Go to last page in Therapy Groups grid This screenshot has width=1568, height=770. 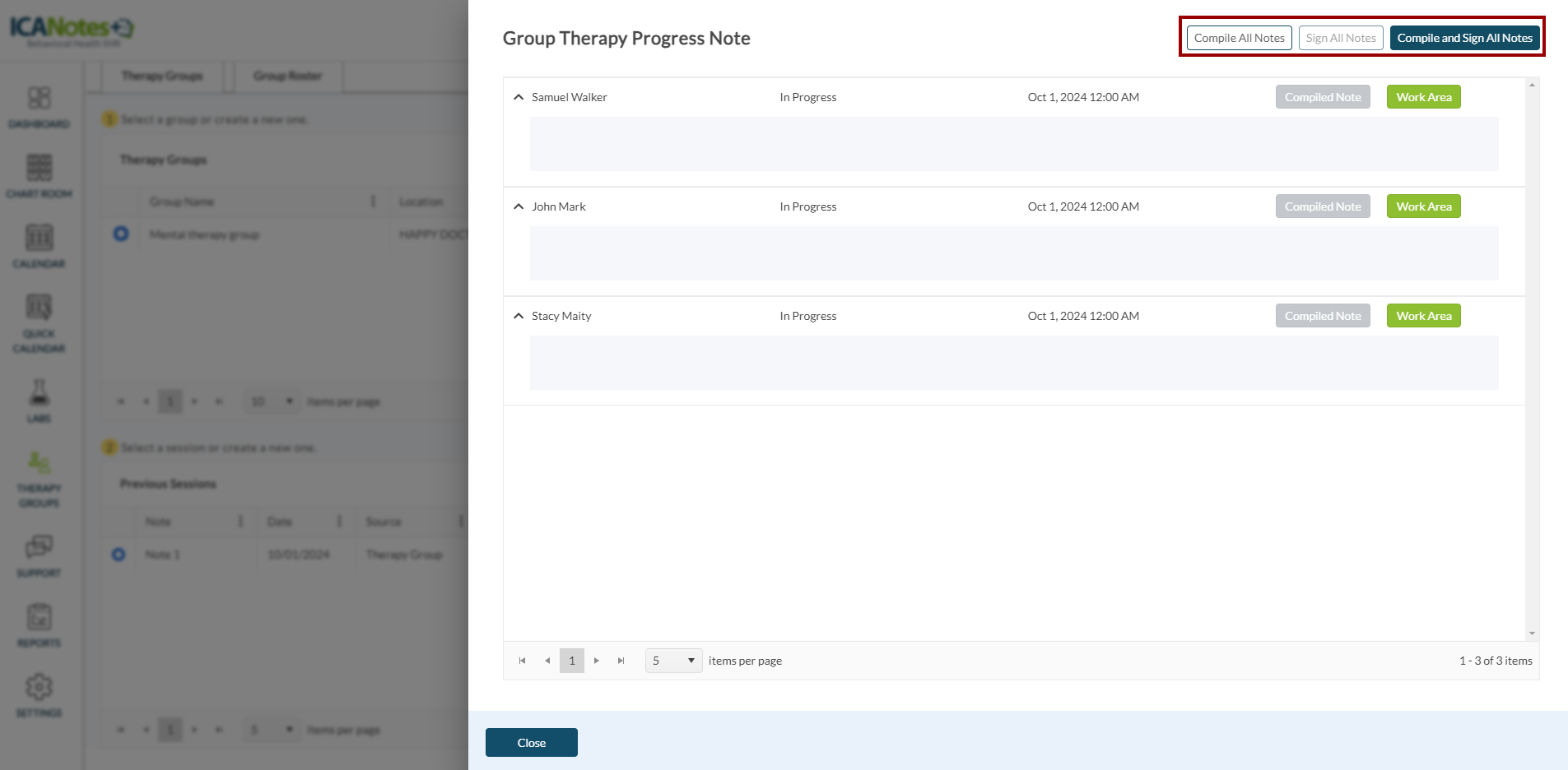pos(219,401)
